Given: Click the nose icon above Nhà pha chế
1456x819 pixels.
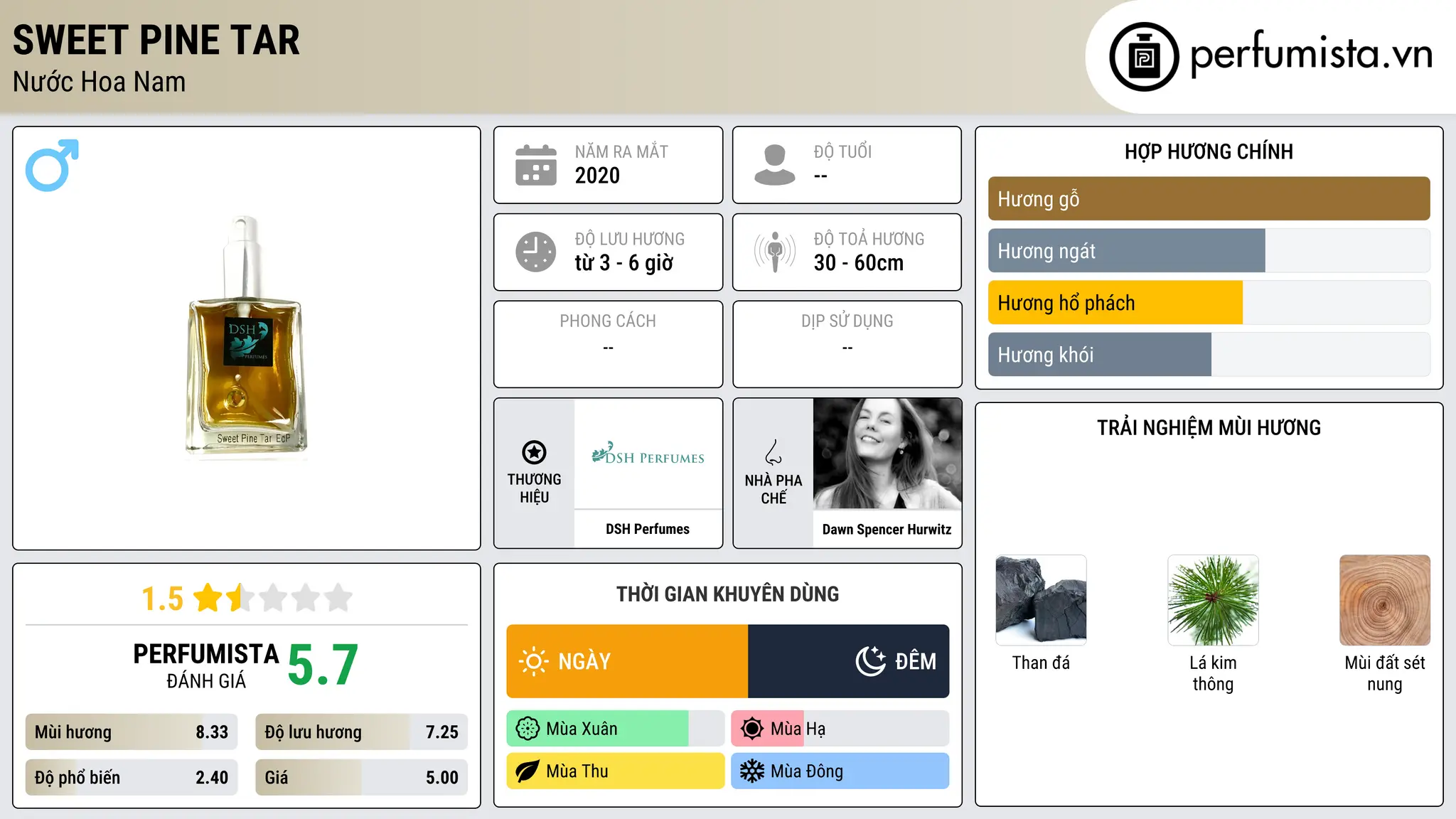Looking at the screenshot, I should point(773,452).
